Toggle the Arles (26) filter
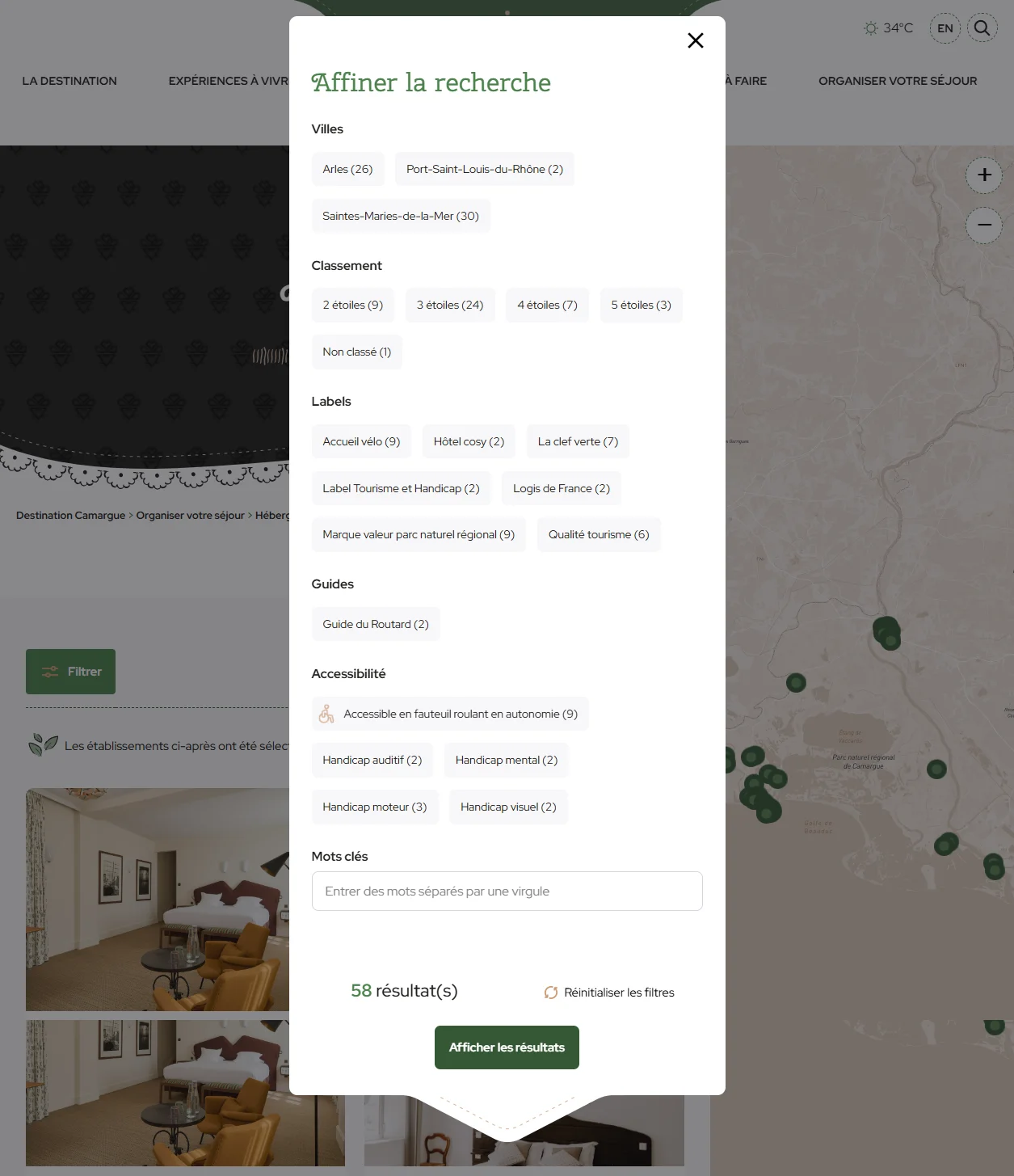Image resolution: width=1014 pixels, height=1176 pixels. pos(347,169)
